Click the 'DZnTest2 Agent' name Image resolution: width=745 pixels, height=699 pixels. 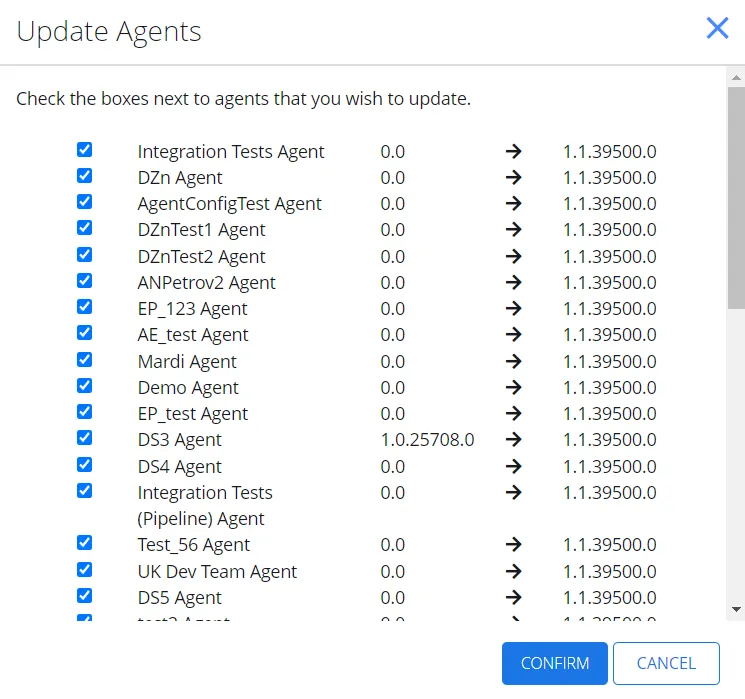click(201, 257)
